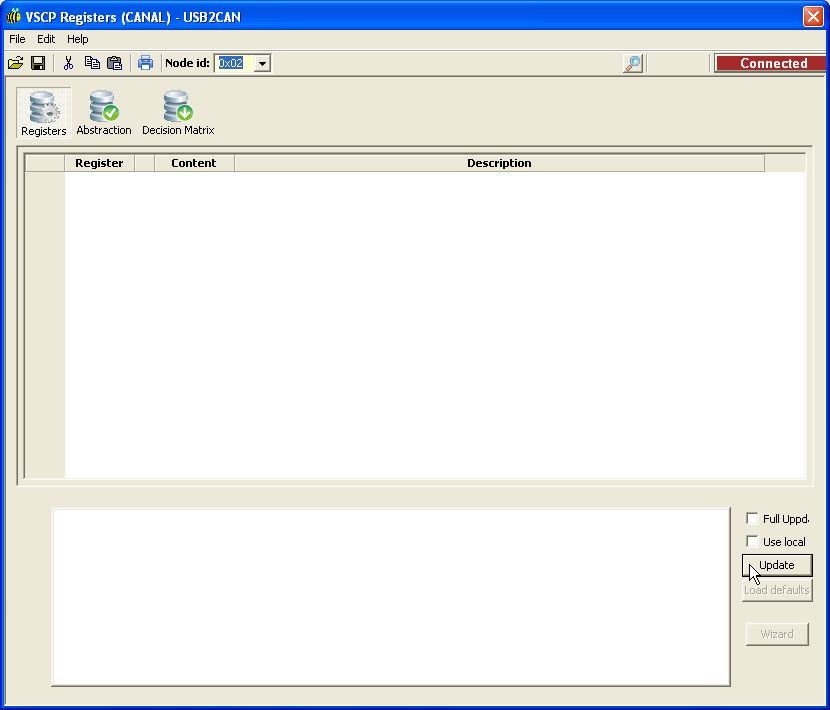Click the magnifier search icon in toolbar
Image resolution: width=830 pixels, height=710 pixels.
pyautogui.click(x=633, y=63)
